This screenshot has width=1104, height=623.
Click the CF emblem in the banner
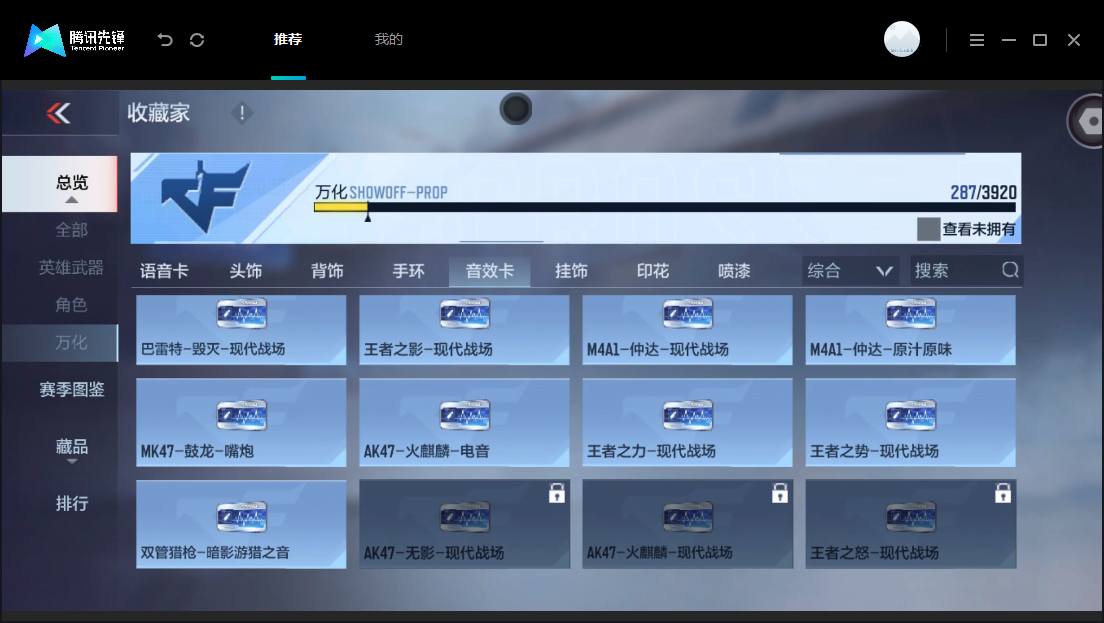(x=205, y=196)
